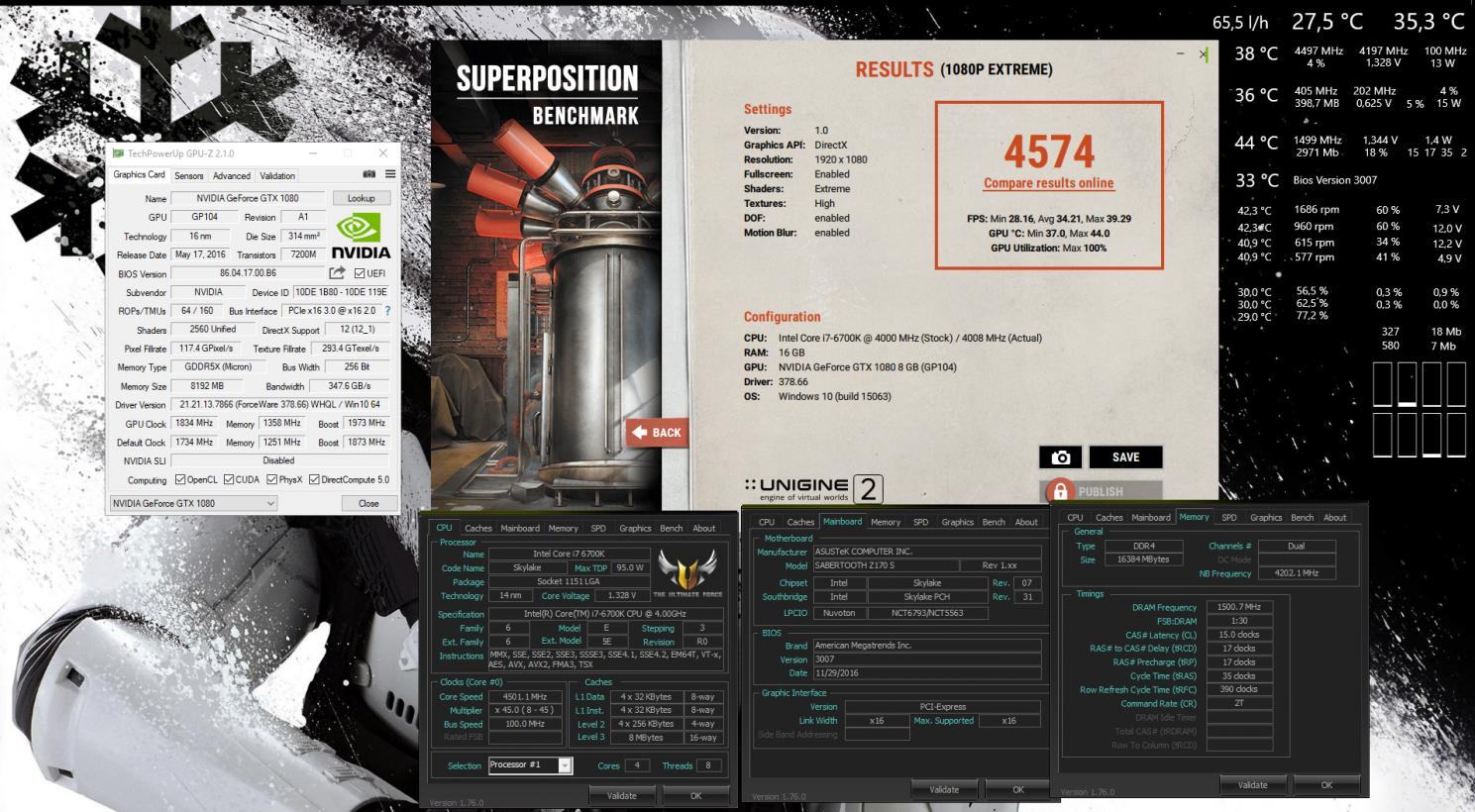The width and height of the screenshot is (1475, 812).
Task: Click the TUF Ultimate Force logo in CPU-Z
Action: (687, 572)
